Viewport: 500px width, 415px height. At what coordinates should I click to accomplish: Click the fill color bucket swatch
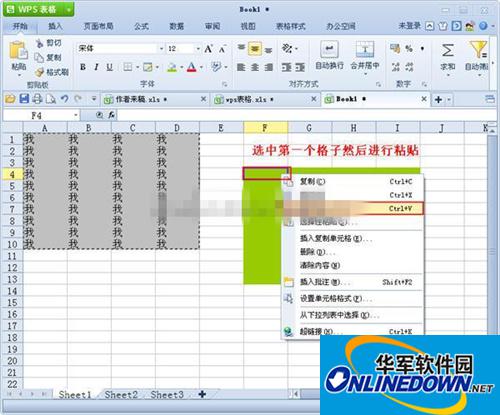click(172, 67)
